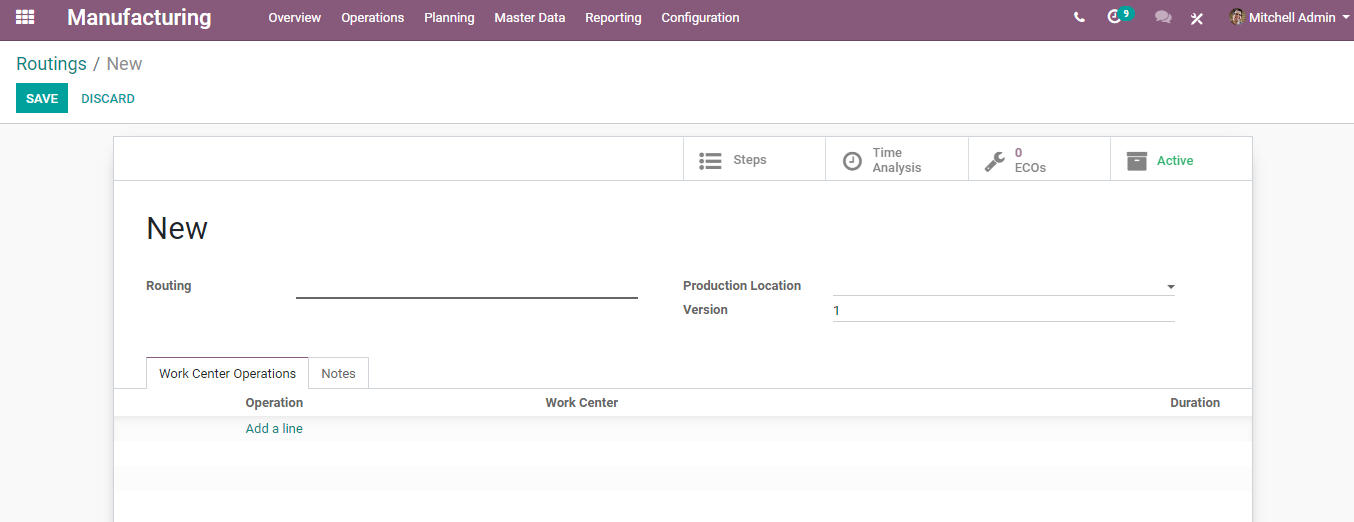1354x522 pixels.
Task: Open the 0 ECOs stat button
Action: 1039,159
